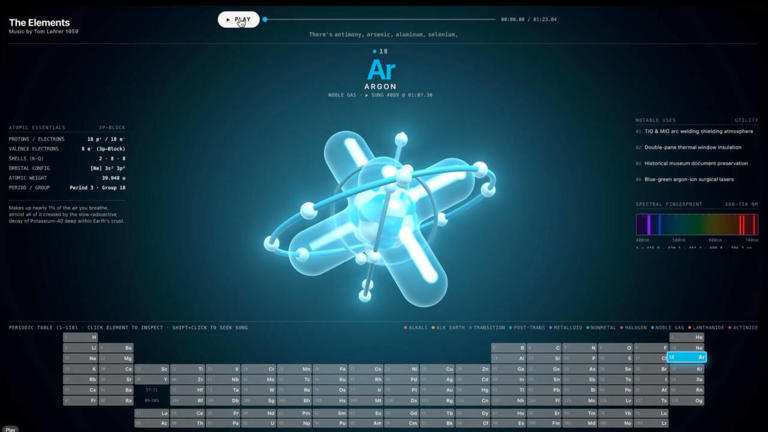Inspect the Gadolinium (Gd) element
The image size is (768, 432).
(401, 413)
